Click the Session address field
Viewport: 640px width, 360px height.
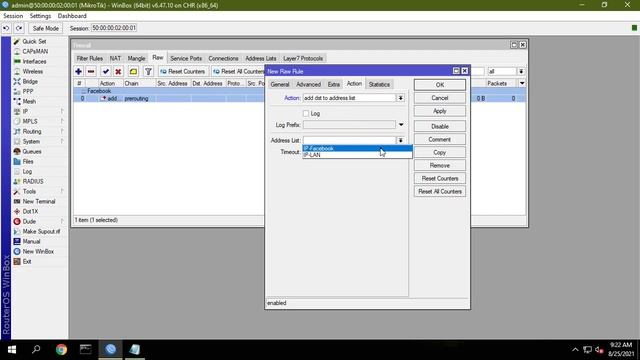(114, 28)
